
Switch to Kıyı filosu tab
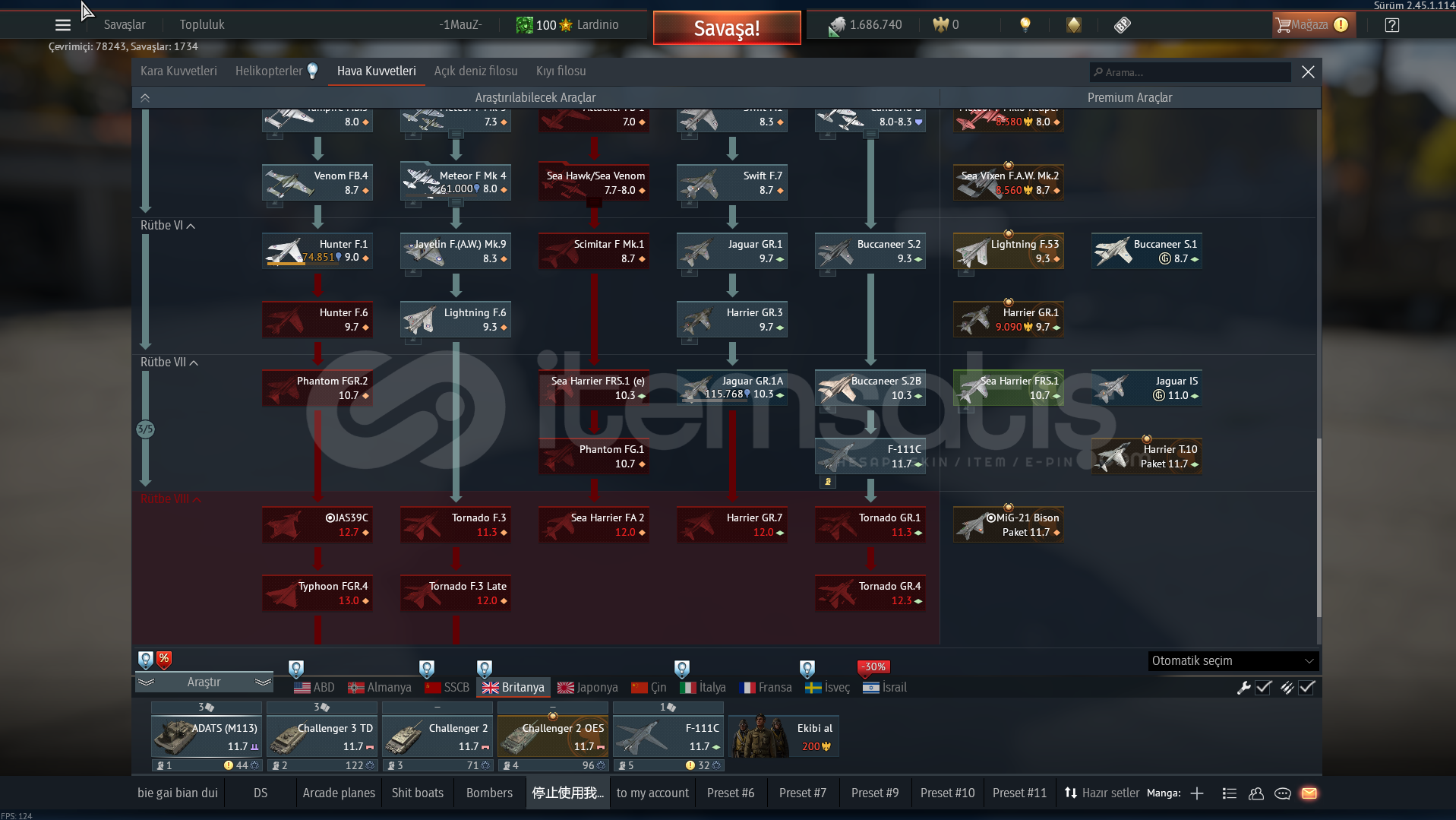[561, 71]
